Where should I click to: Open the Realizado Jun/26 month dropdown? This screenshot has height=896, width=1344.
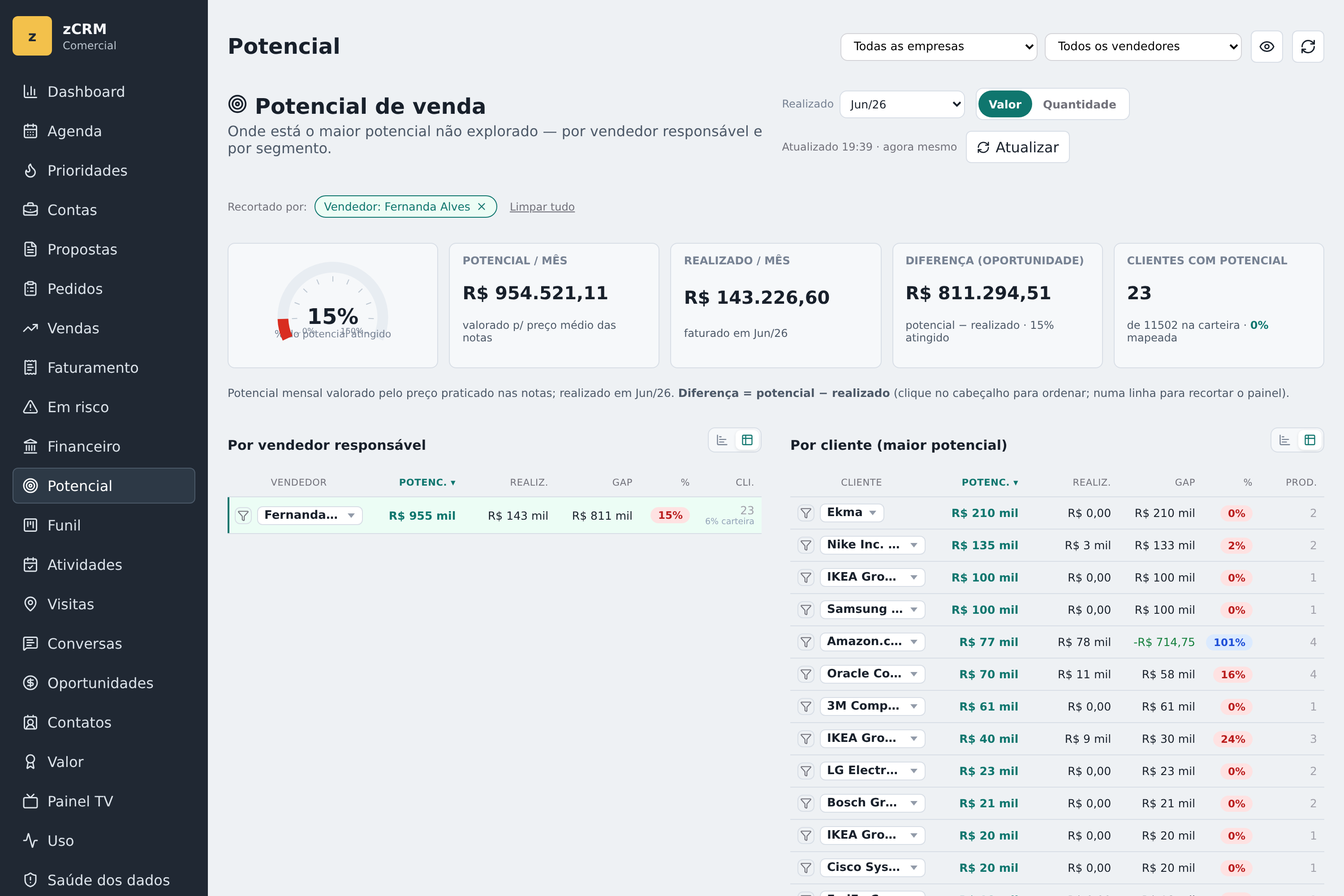[x=902, y=104]
